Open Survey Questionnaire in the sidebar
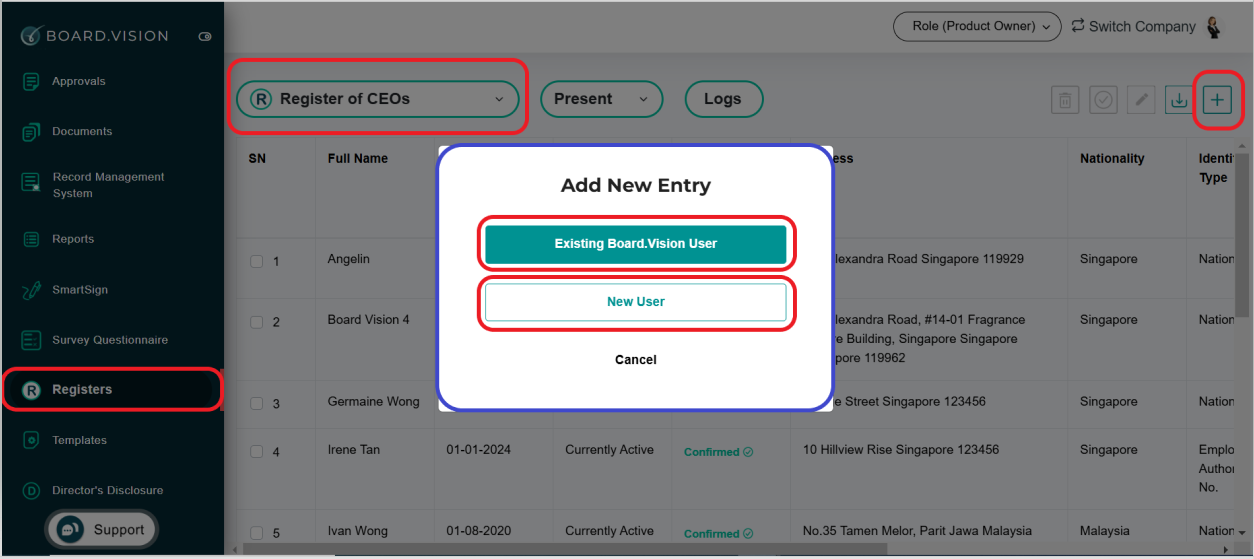 tap(110, 340)
